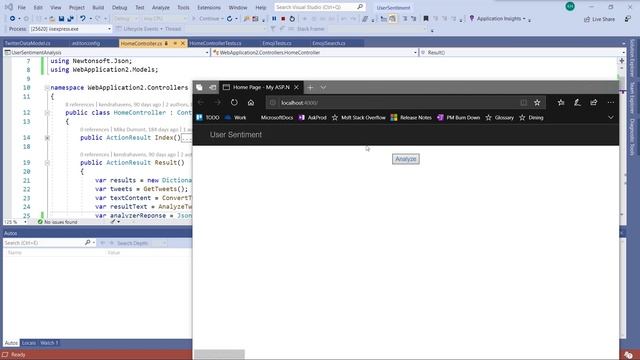The image size is (640, 360).
Task: Toggle pin on HomeController.cs tab
Action: (175, 43)
